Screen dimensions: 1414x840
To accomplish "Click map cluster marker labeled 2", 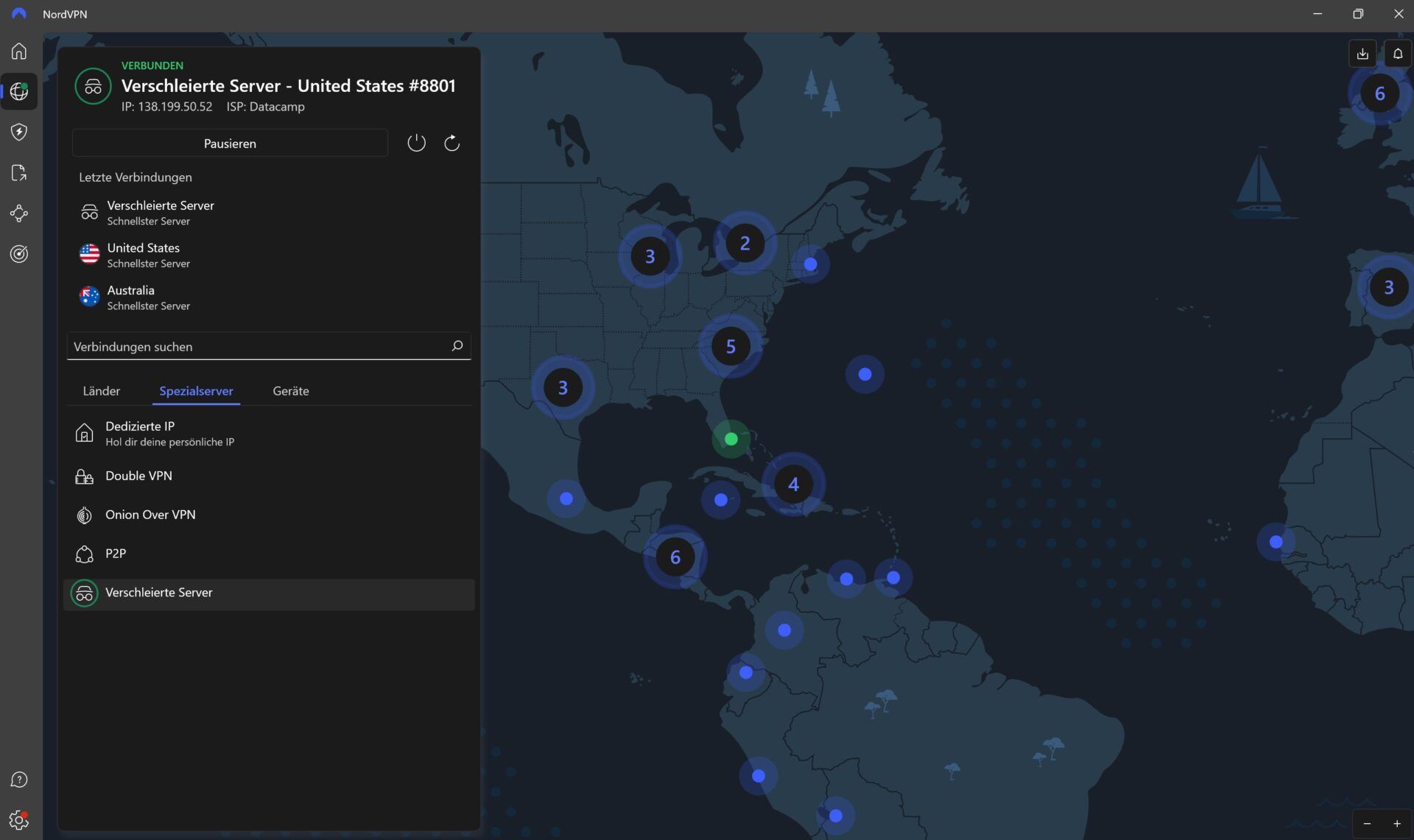I will point(745,243).
